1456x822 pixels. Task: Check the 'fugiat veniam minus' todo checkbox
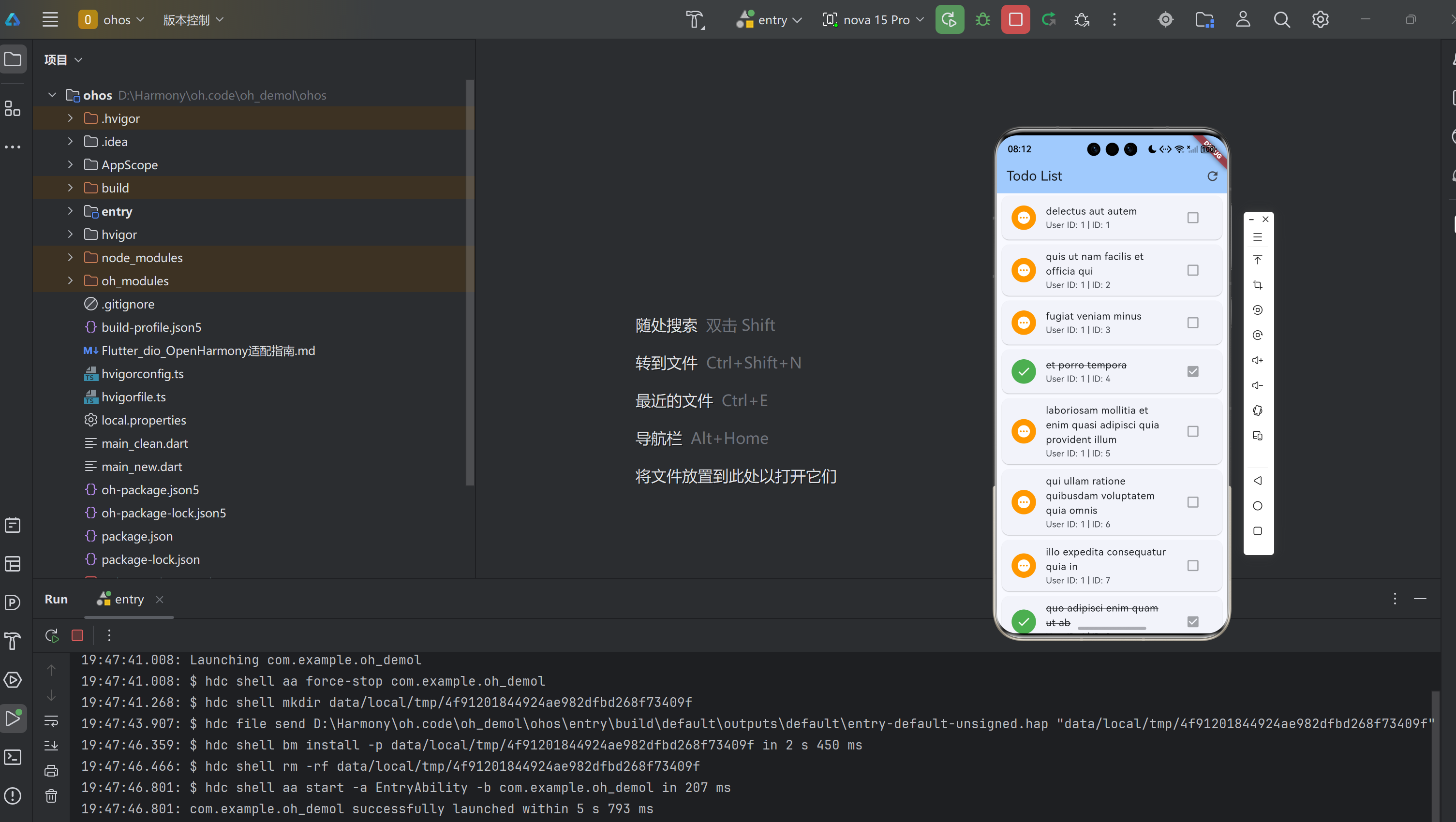1192,323
